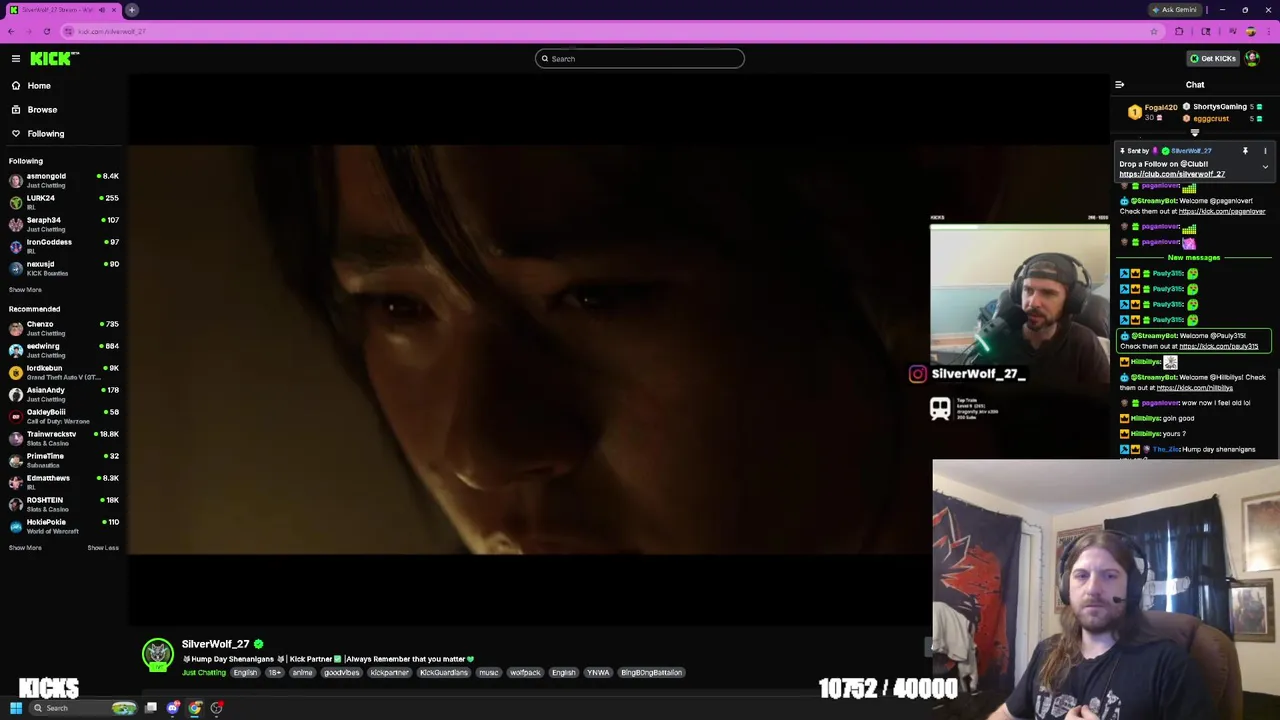The width and height of the screenshot is (1280, 720).
Task: Open AsianAndy recommended channel
Action: coord(64,394)
